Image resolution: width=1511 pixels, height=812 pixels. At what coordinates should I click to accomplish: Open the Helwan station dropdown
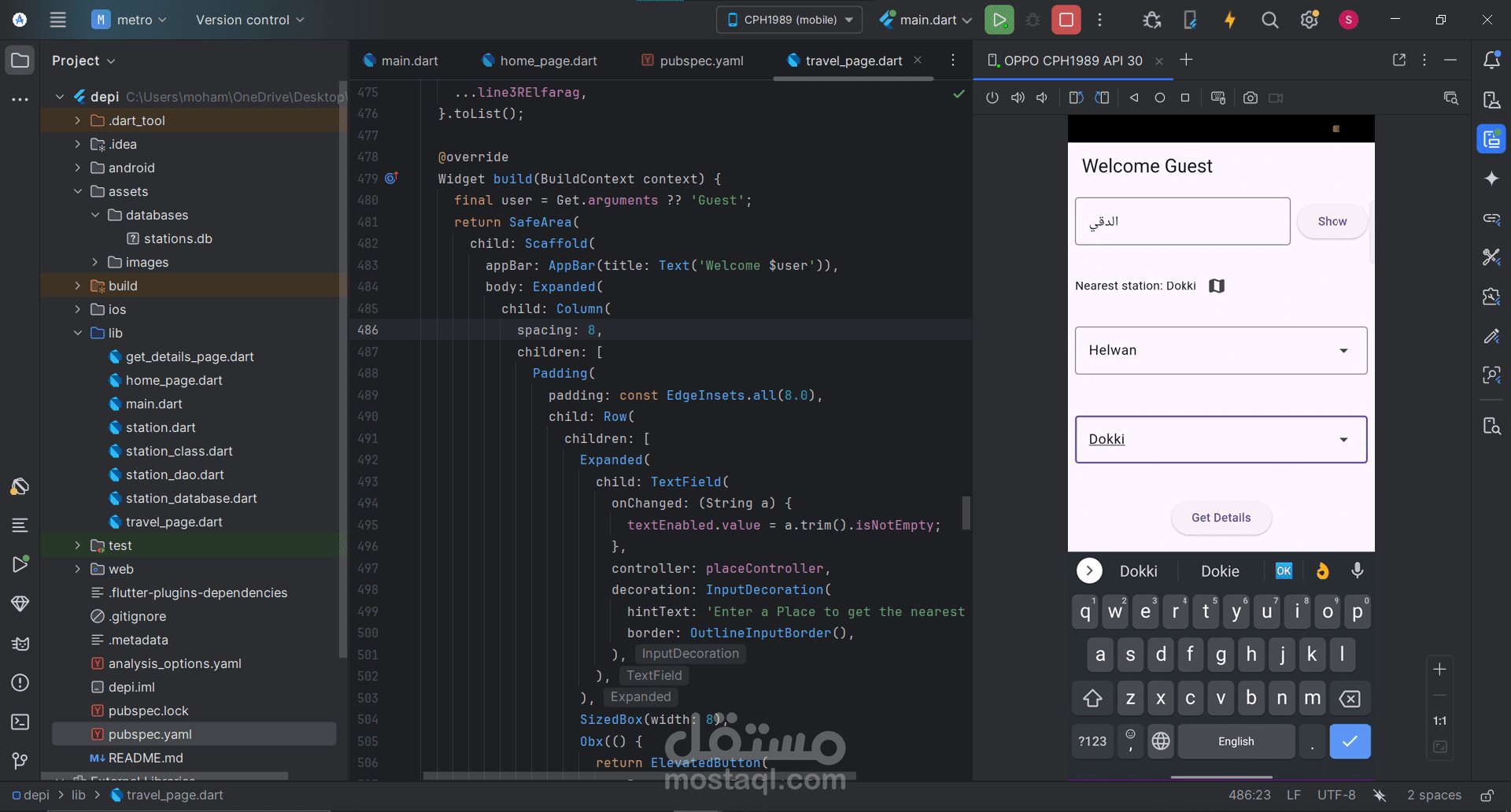click(x=1221, y=350)
